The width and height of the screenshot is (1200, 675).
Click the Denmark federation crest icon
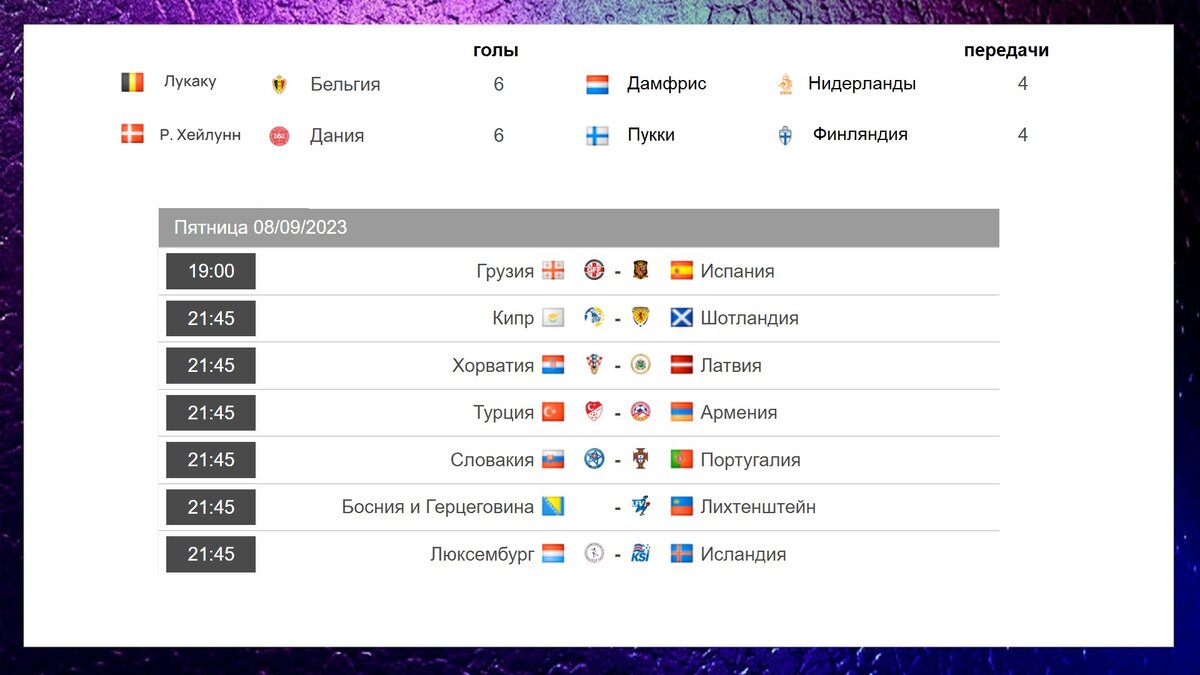pos(280,136)
